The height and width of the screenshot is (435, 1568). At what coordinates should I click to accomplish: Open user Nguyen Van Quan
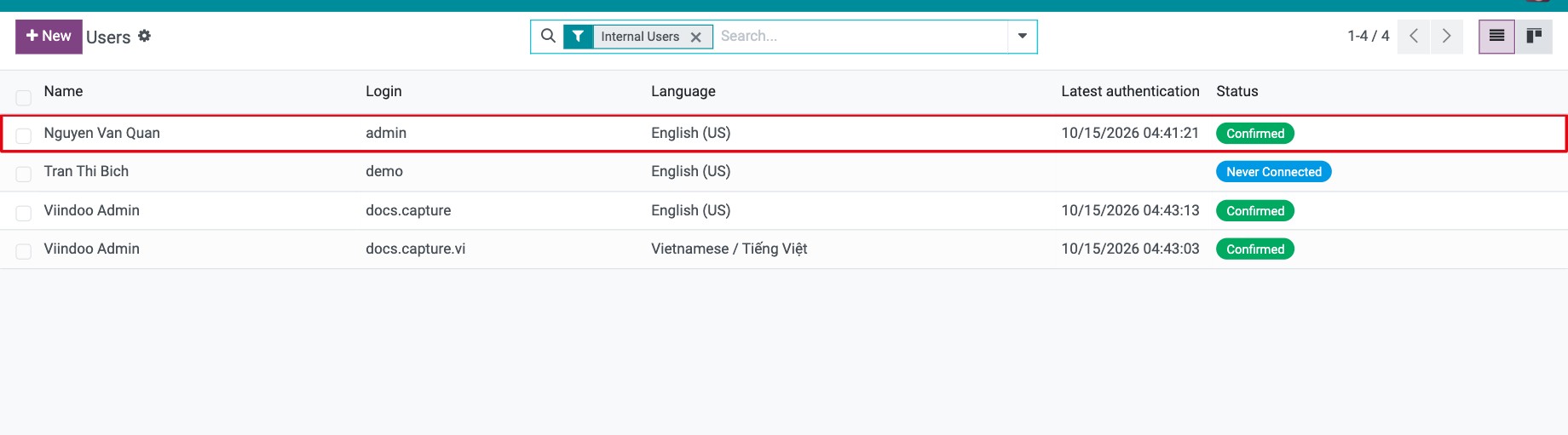pyautogui.click(x=102, y=133)
